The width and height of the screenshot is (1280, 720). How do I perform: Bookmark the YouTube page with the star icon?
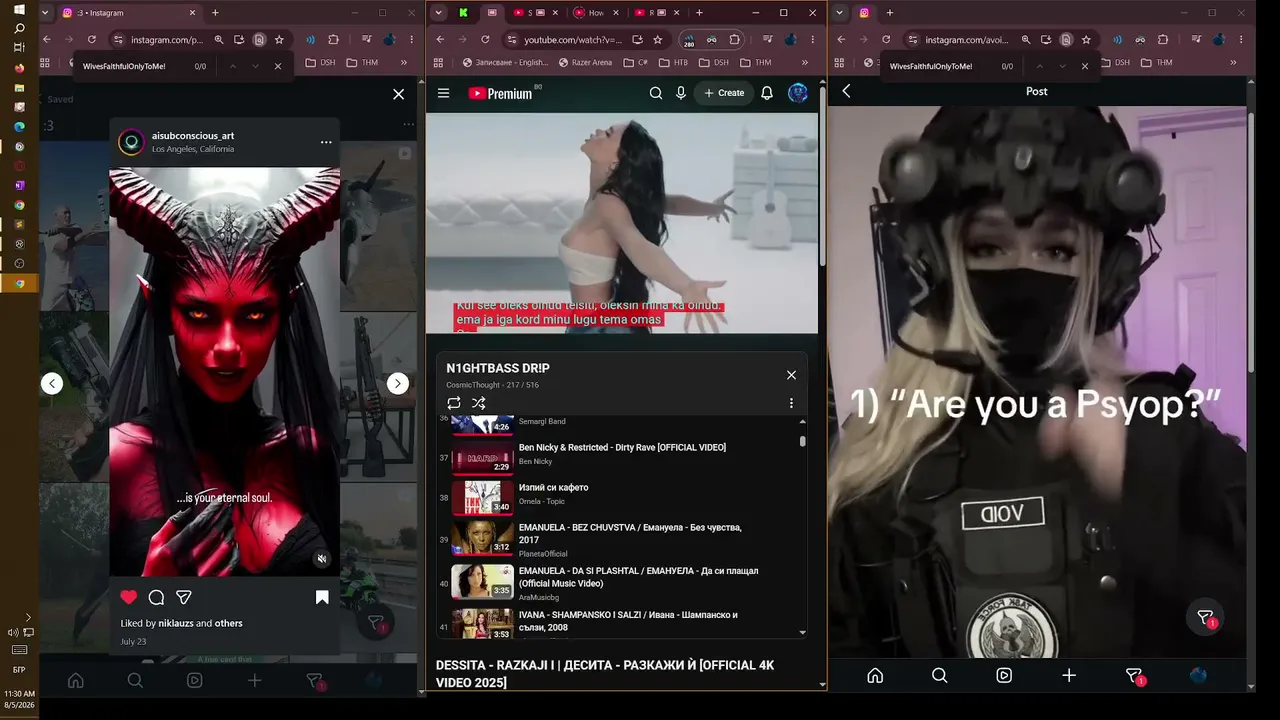pos(658,40)
